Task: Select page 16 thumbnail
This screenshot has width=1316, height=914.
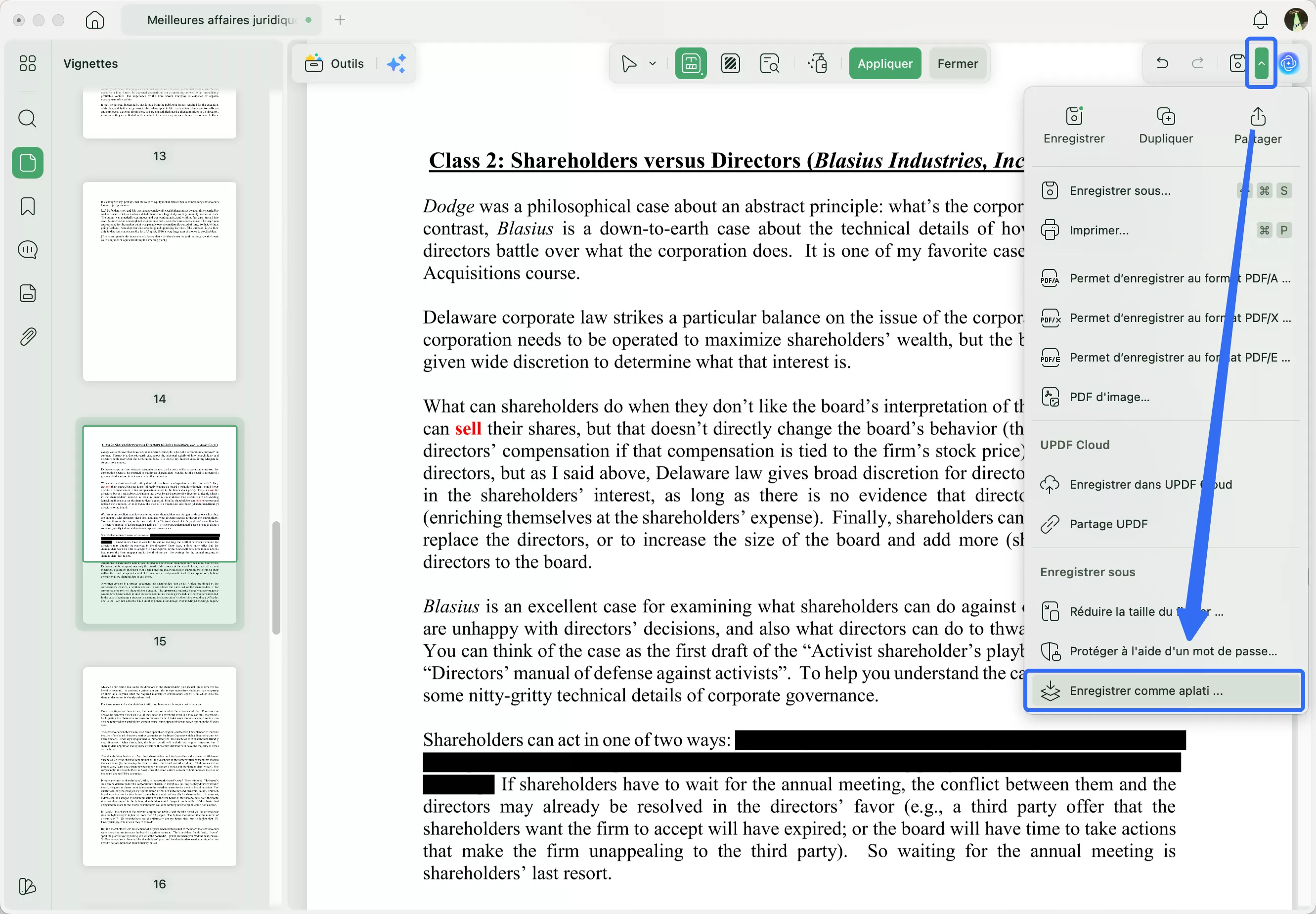Action: point(159,766)
